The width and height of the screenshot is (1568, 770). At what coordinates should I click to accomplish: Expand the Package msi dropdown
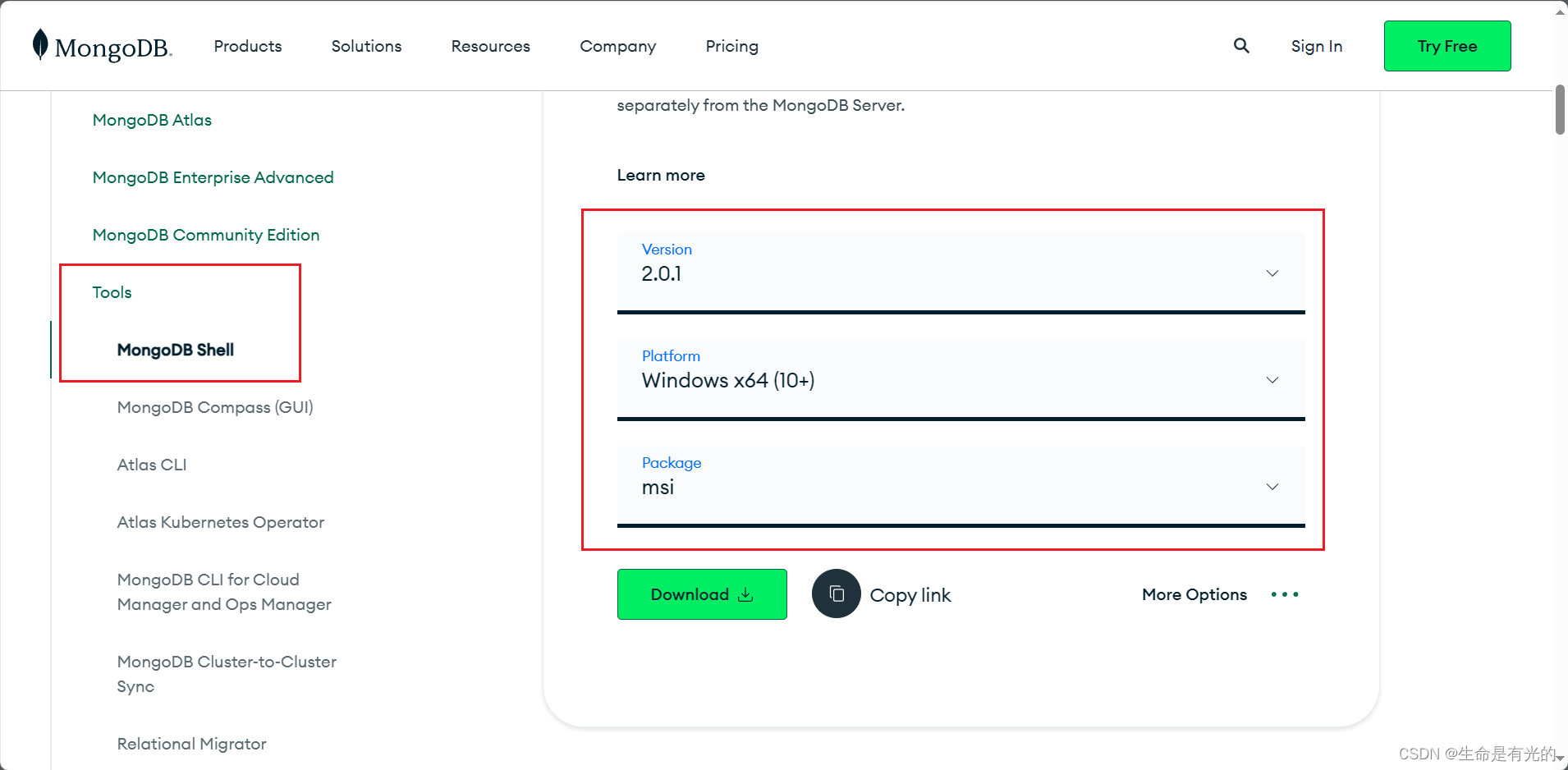(961, 487)
